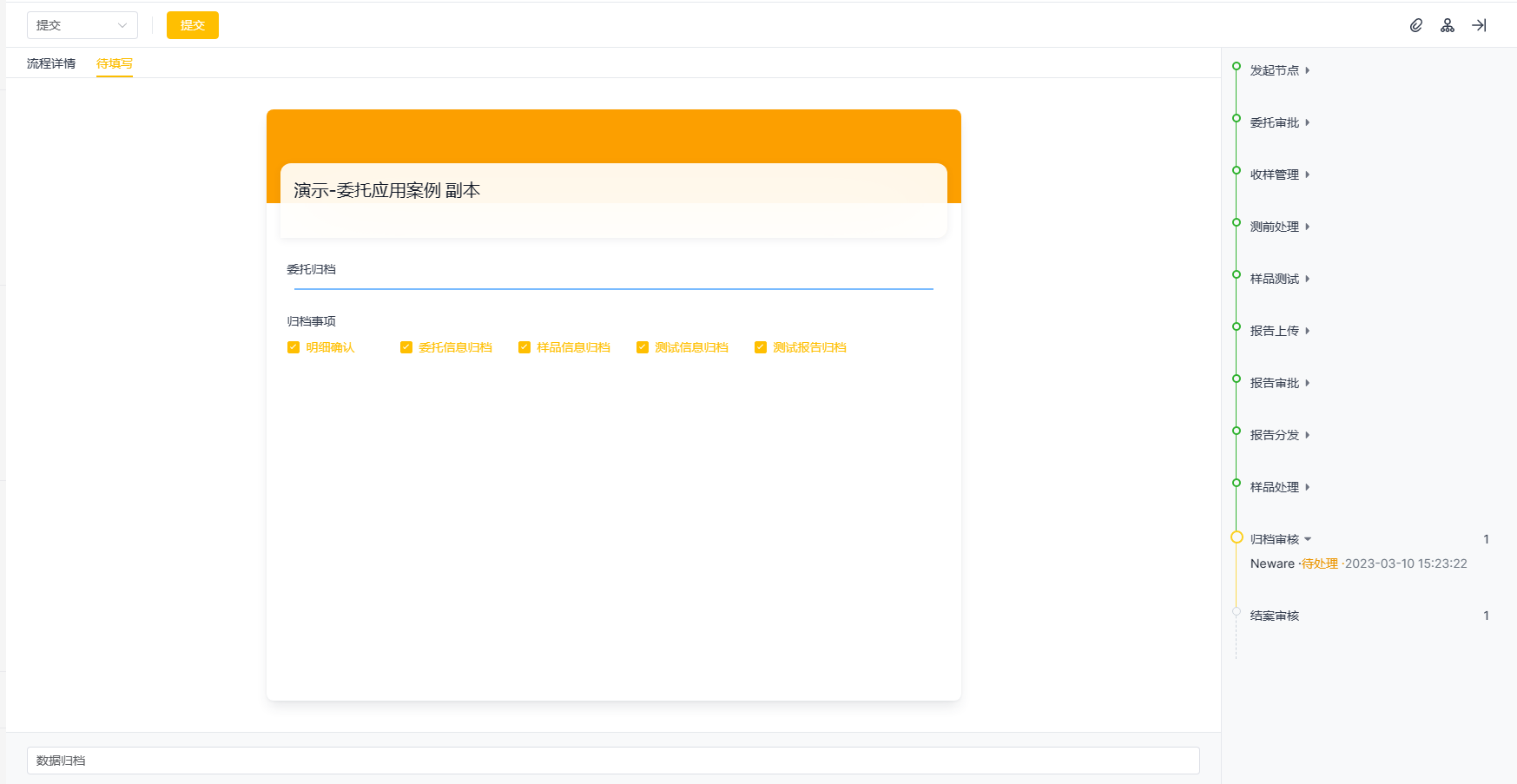Click the 归档事项 field label
Screen dimensions: 1517x784
click(312, 321)
